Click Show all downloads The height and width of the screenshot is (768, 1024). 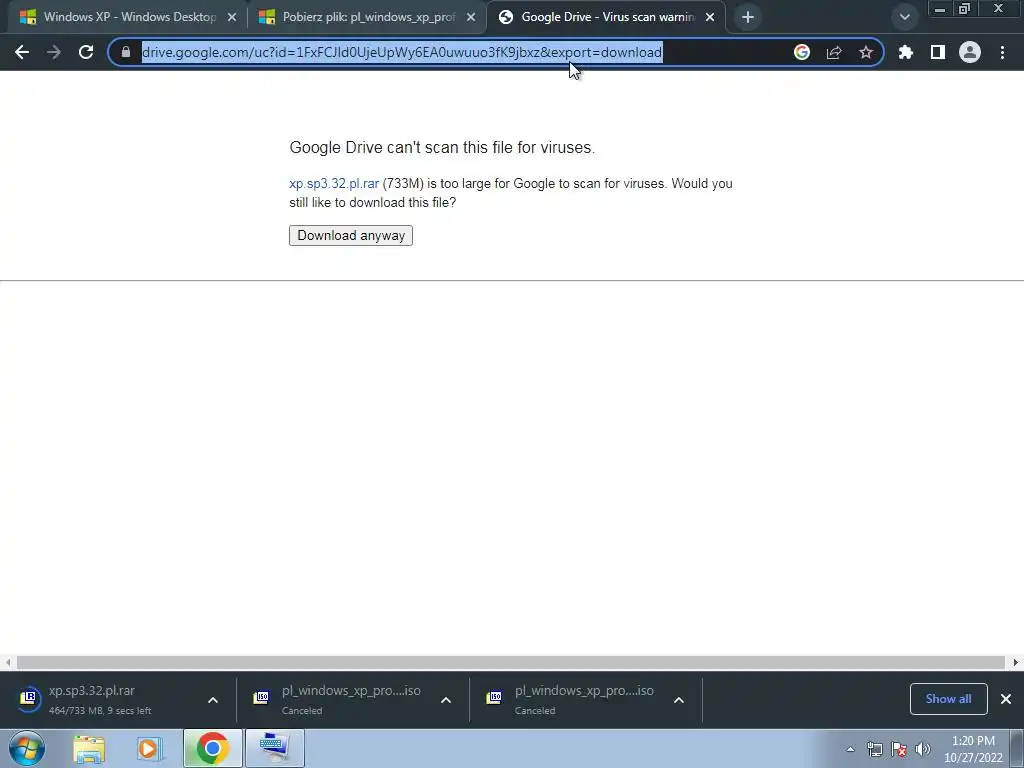click(948, 699)
